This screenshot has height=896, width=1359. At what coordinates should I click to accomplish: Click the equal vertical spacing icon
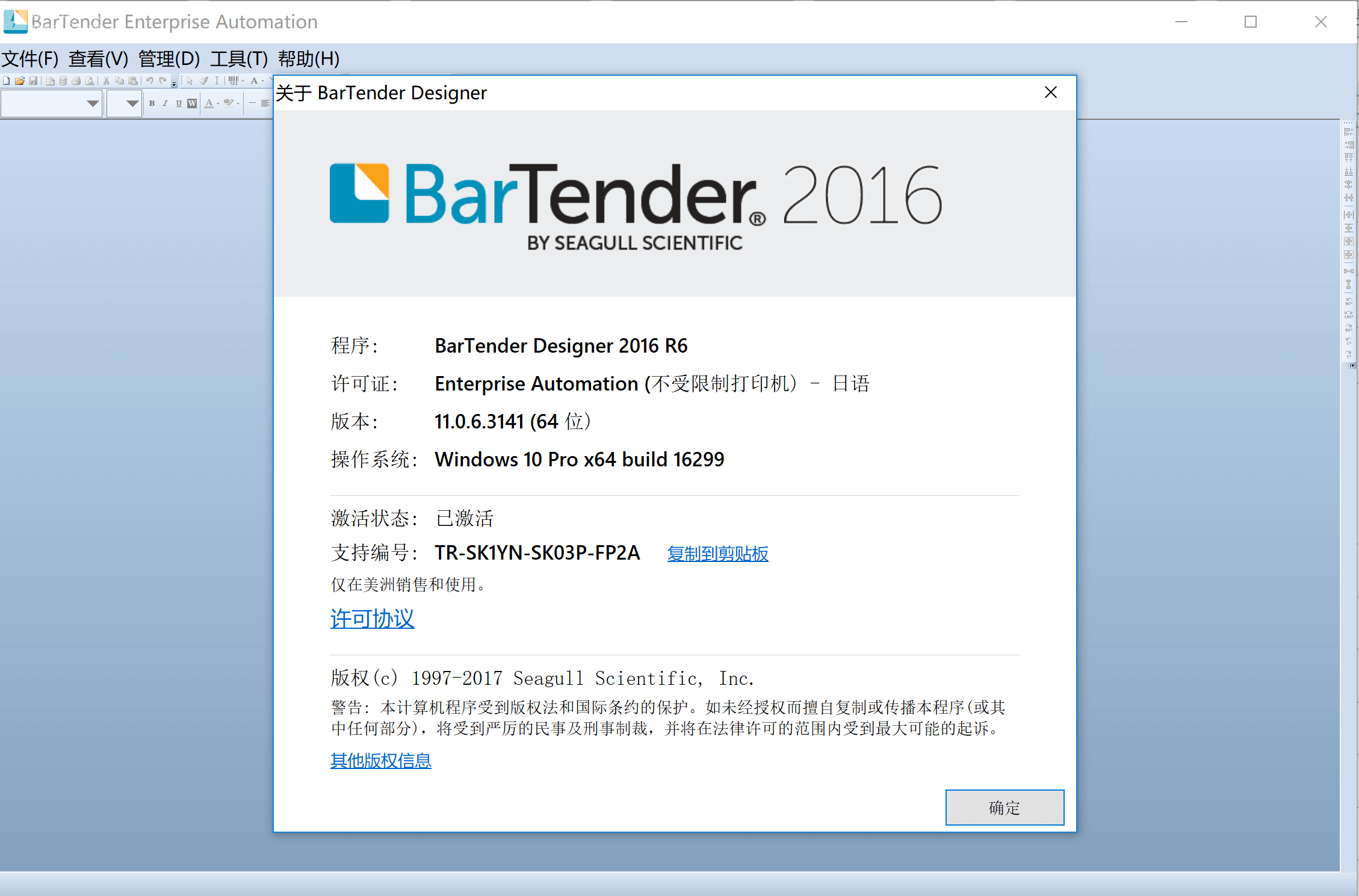point(1349,284)
